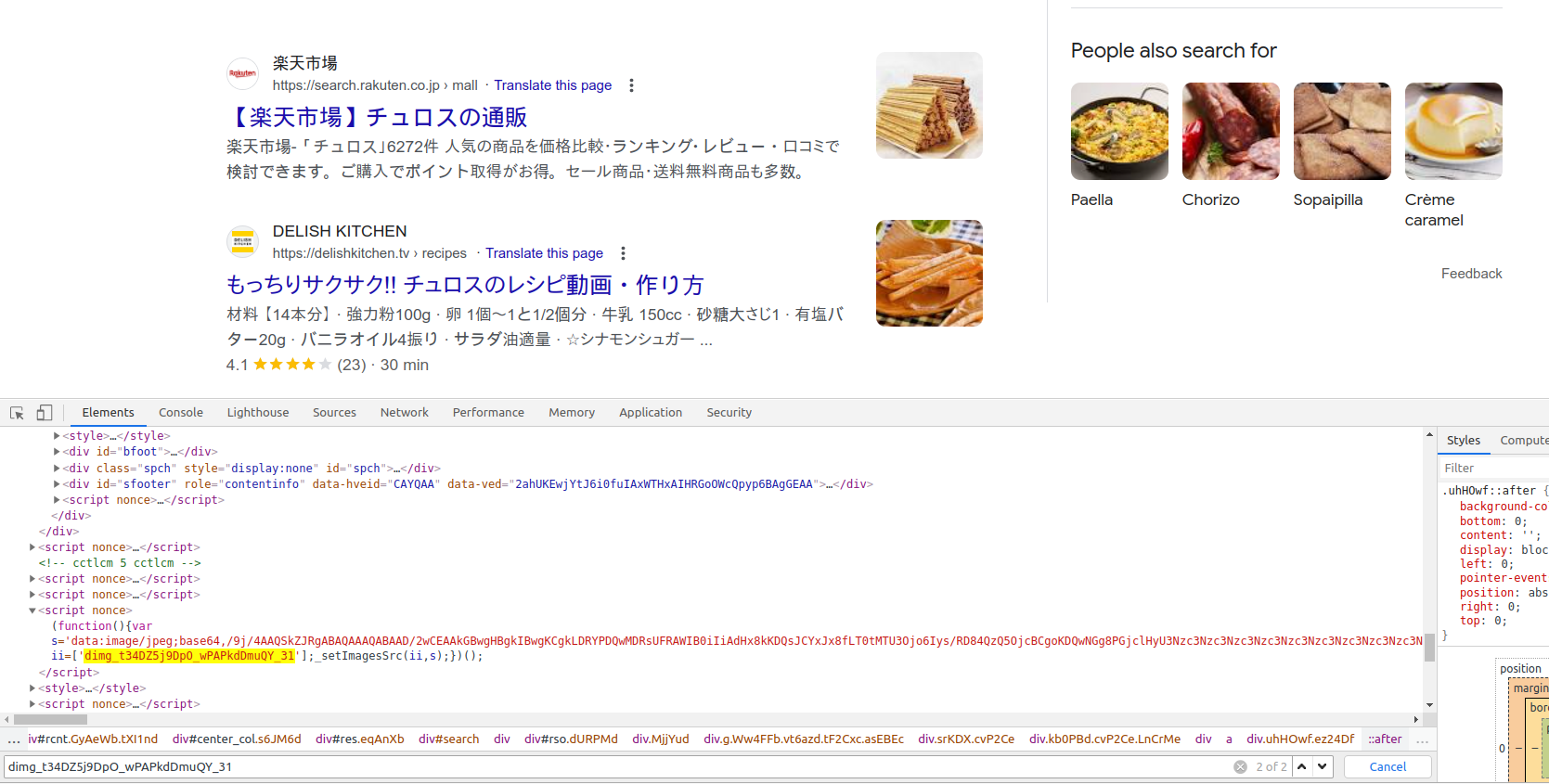The image size is (1549, 784).
Task: Open the Paella related search card
Action: click(x=1119, y=147)
